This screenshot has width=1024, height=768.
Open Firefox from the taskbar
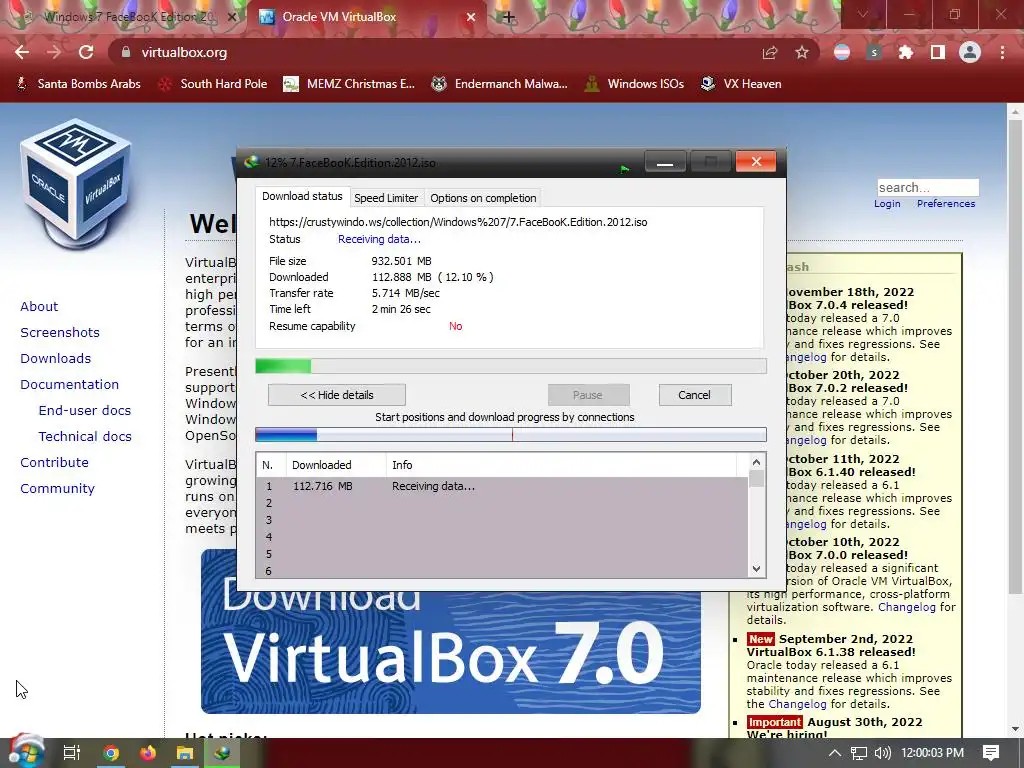[x=148, y=753]
